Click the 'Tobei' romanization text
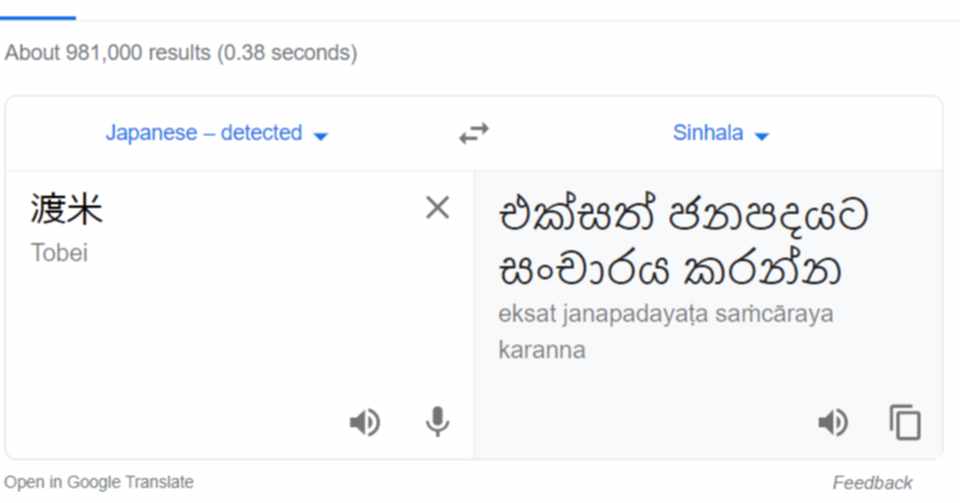This screenshot has width=960, height=503. click(x=59, y=253)
